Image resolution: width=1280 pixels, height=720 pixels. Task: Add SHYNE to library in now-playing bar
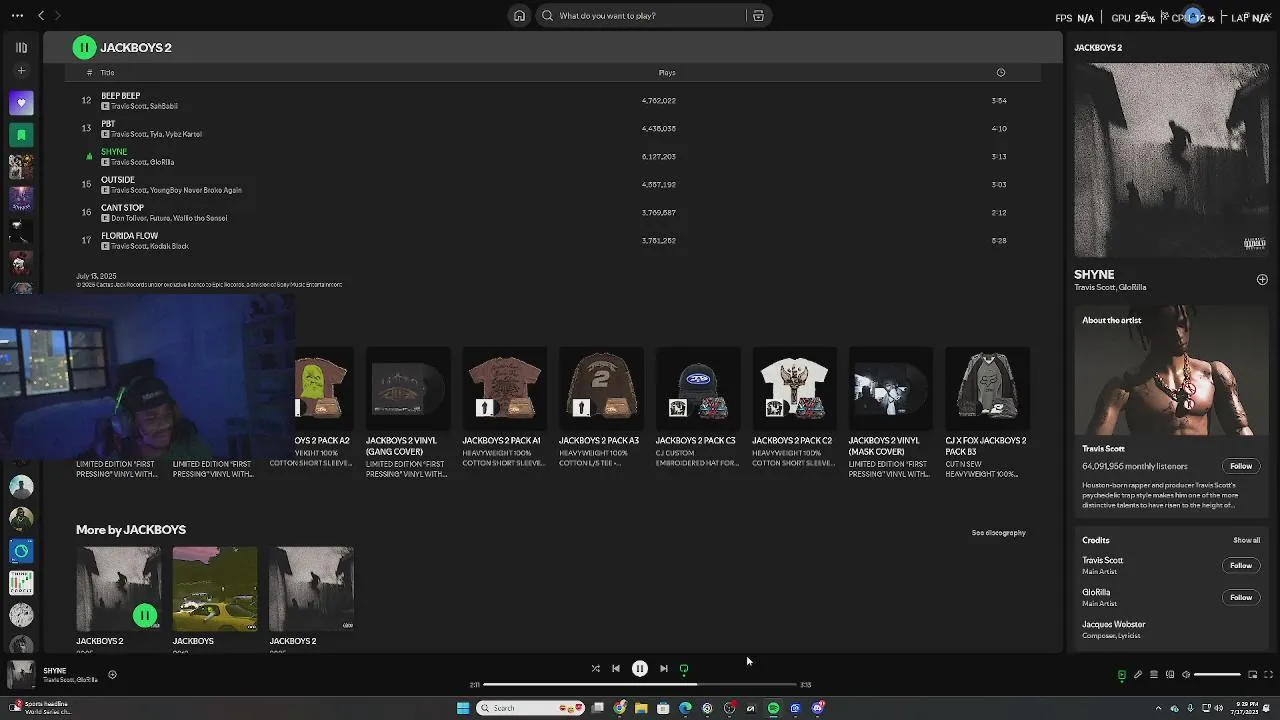pyautogui.click(x=112, y=674)
